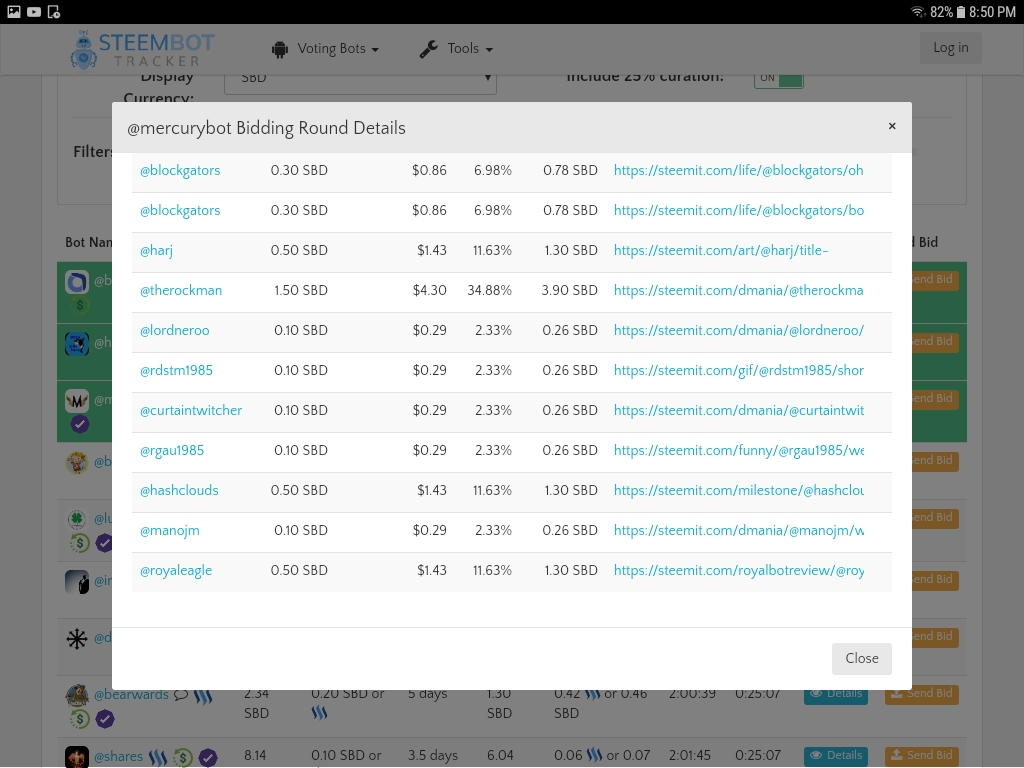Click the 34.88% value in therockman row
This screenshot has width=1024, height=768.
[x=489, y=291]
